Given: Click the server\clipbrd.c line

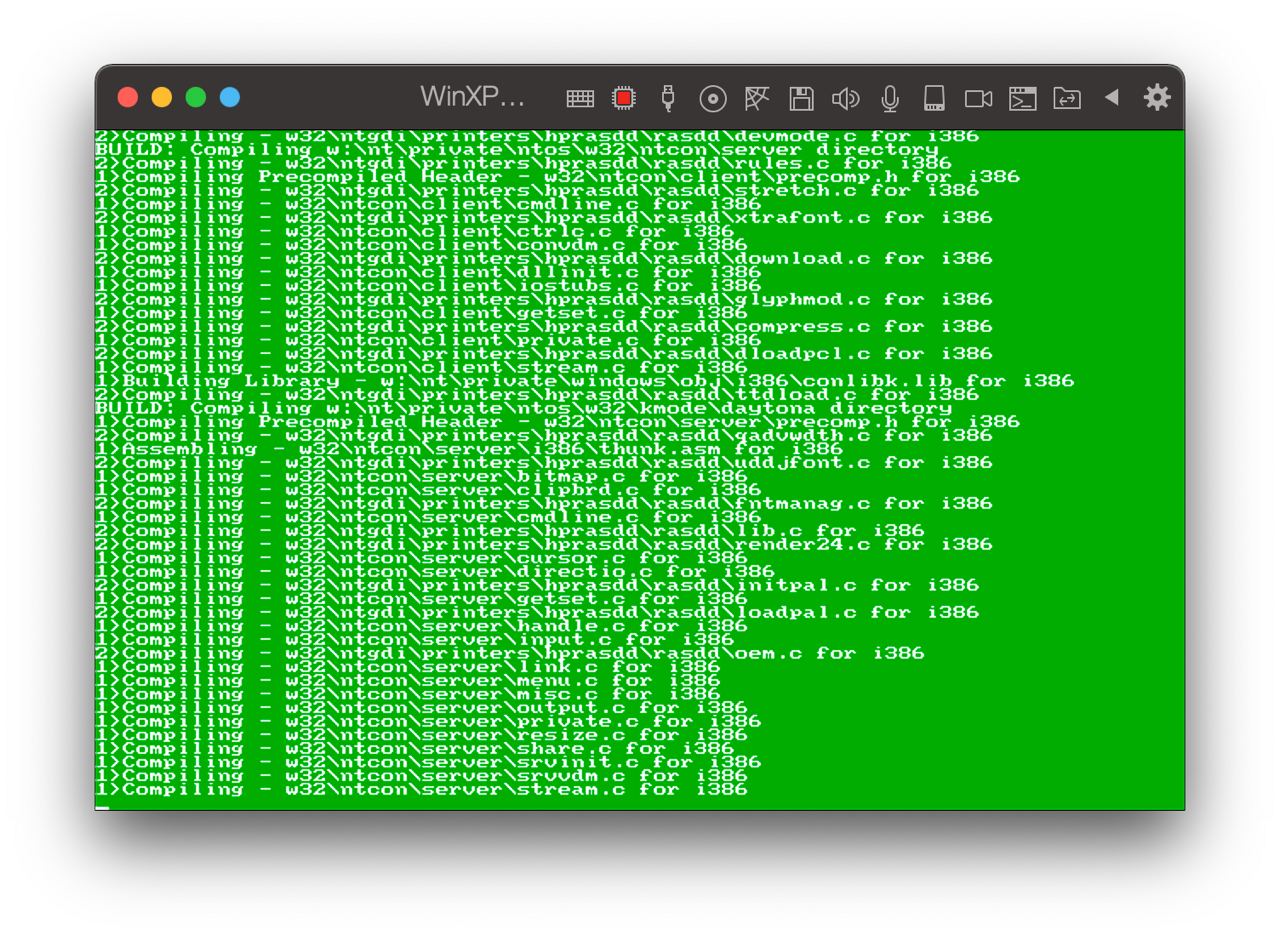Looking at the screenshot, I should point(428,490).
